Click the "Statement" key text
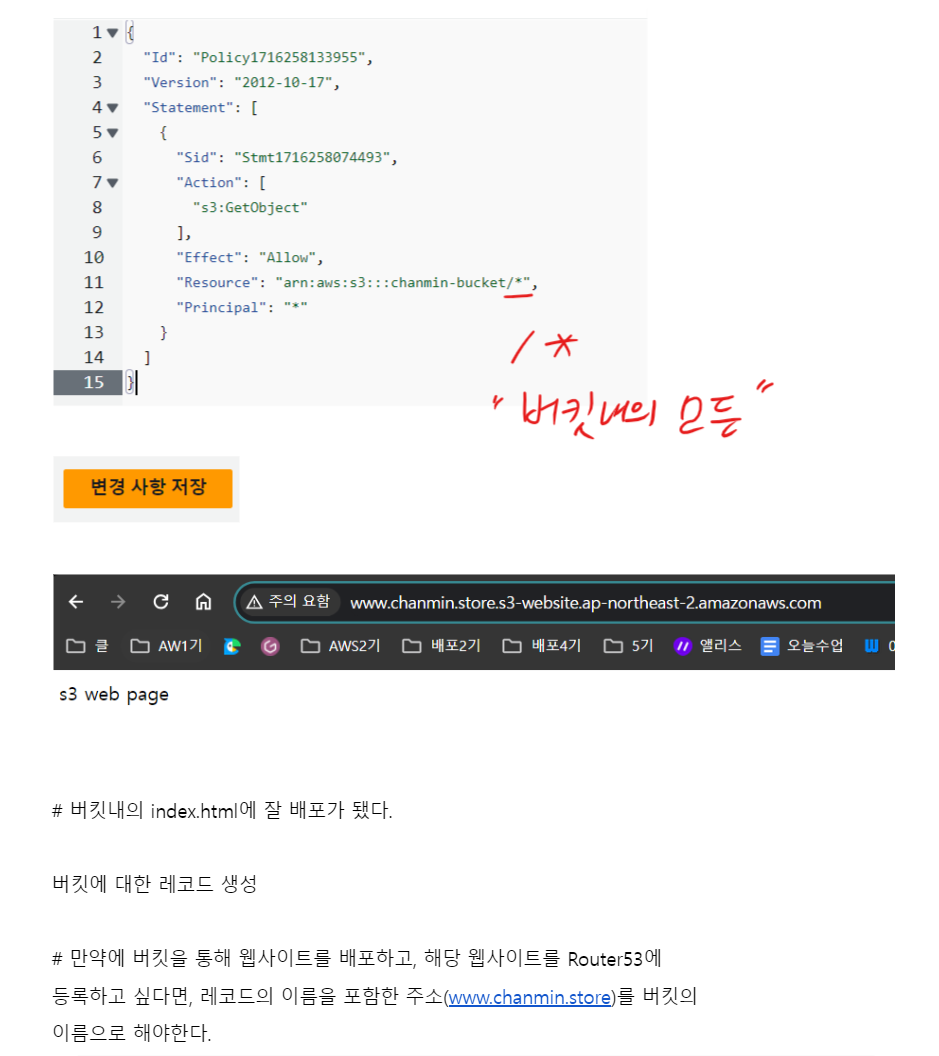The image size is (939, 1056). tap(188, 108)
